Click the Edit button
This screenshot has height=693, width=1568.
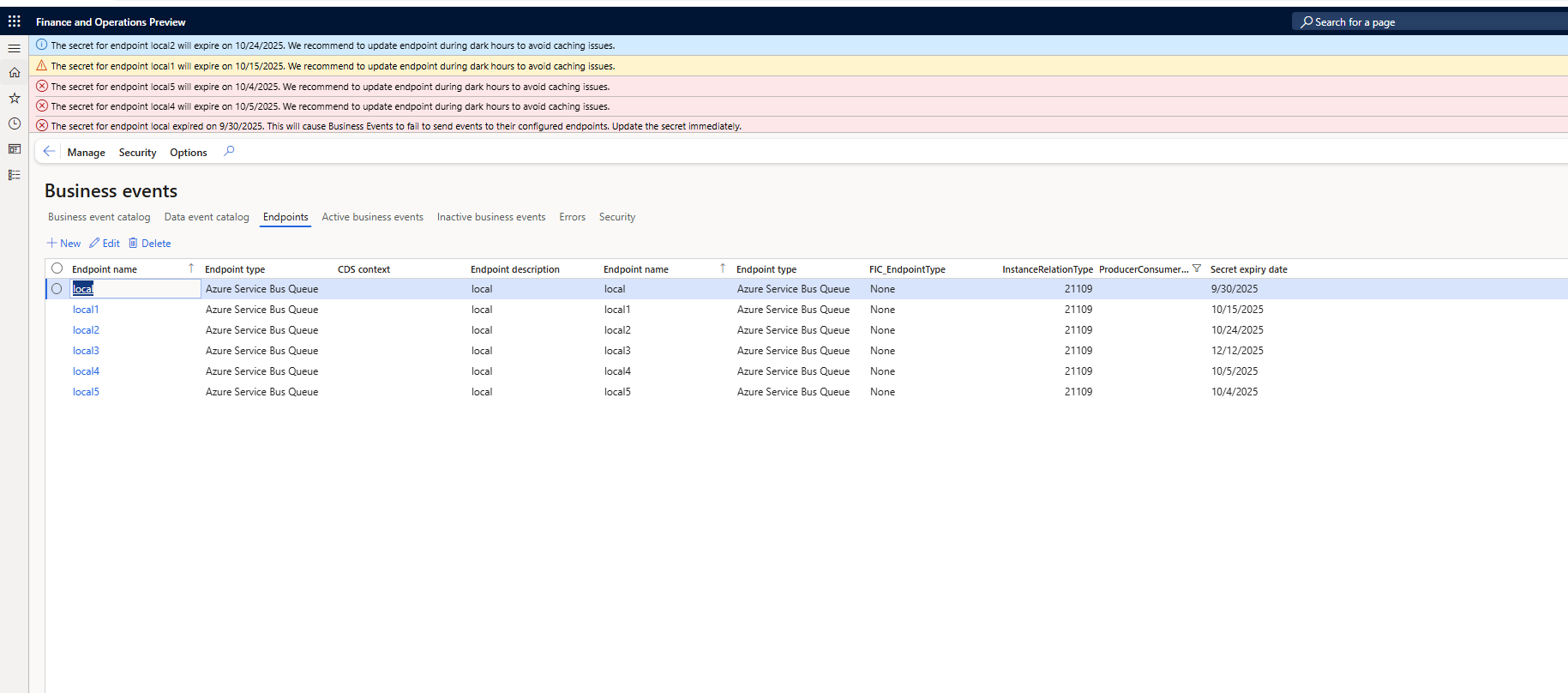pyautogui.click(x=105, y=244)
